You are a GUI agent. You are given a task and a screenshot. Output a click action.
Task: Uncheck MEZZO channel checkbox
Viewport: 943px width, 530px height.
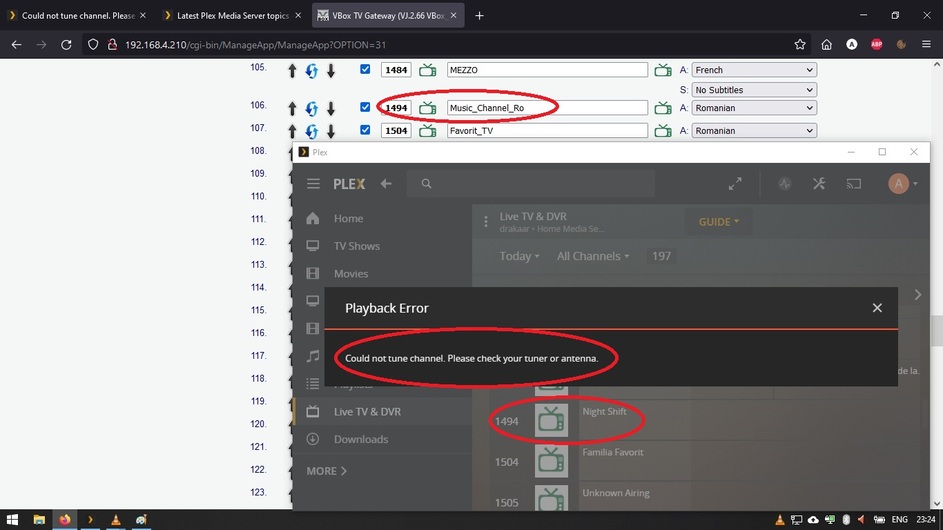point(365,69)
